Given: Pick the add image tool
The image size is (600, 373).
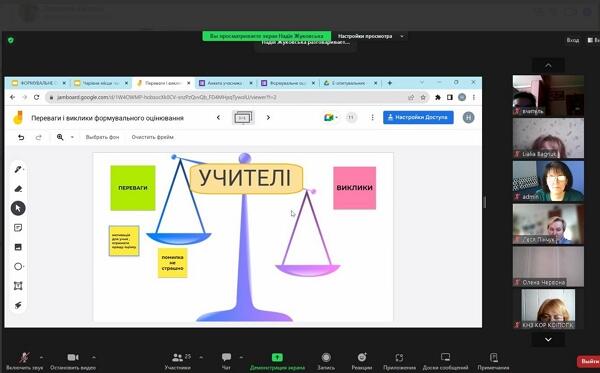Looking at the screenshot, I should click(18, 247).
